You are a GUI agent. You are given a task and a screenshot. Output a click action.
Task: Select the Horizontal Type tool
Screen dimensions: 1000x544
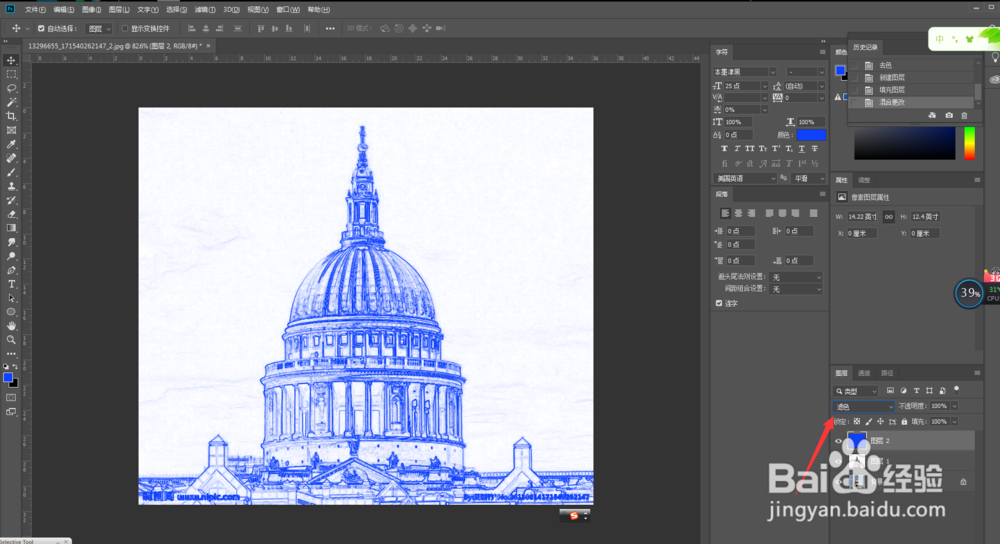coord(11,284)
